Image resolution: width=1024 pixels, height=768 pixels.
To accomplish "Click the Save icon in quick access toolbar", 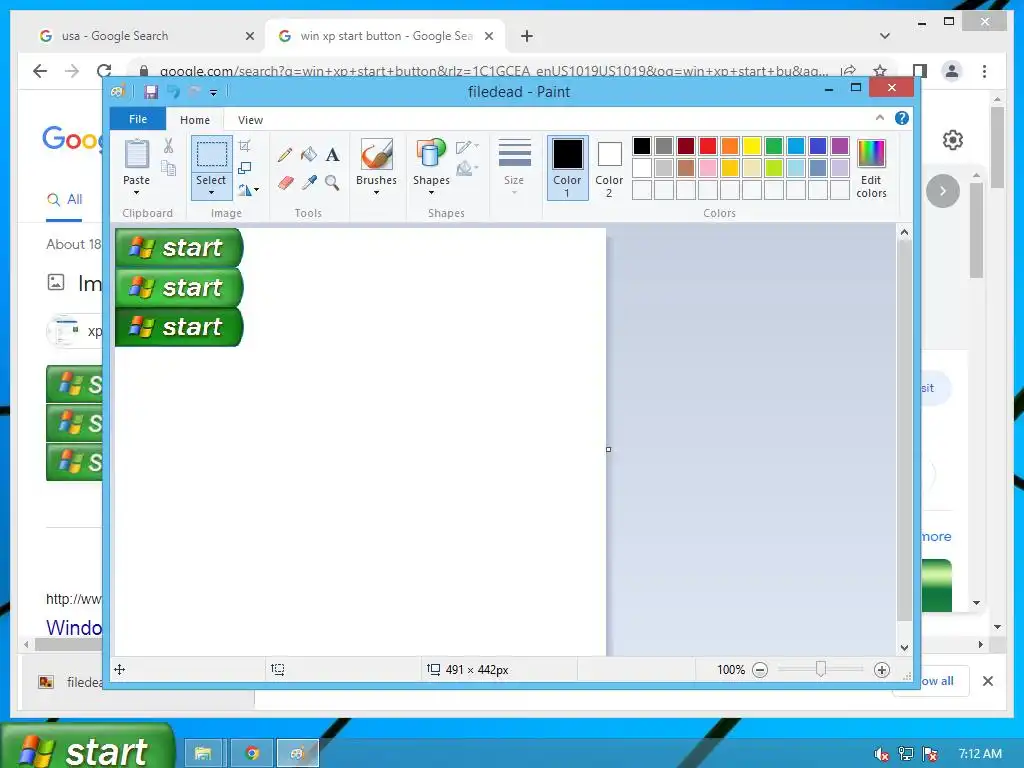I will [x=151, y=92].
